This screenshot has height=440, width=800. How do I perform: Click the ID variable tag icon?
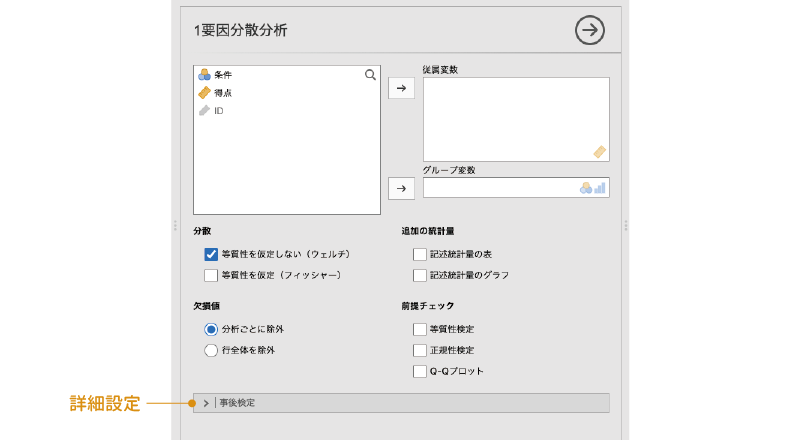coord(204,111)
